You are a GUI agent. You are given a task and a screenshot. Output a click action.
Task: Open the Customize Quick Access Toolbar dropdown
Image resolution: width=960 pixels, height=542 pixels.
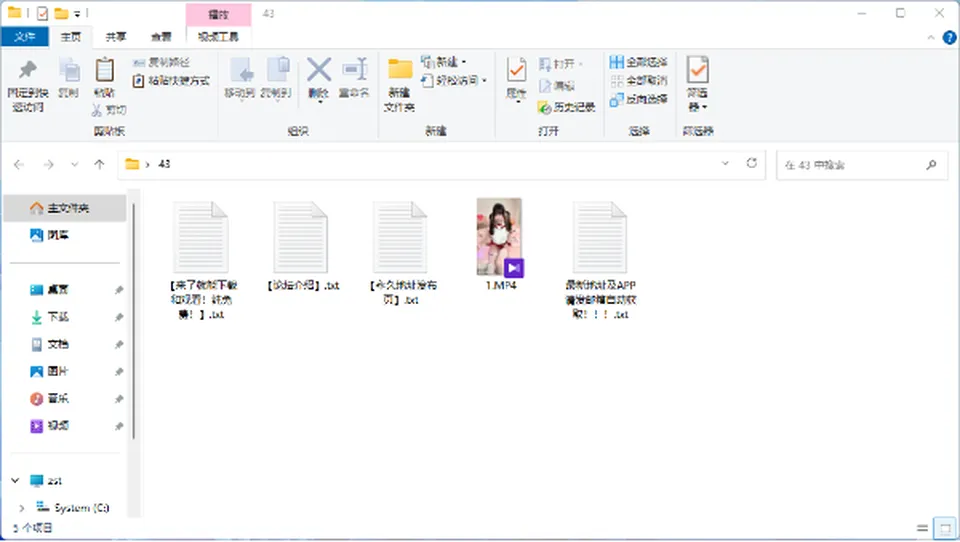click(77, 13)
